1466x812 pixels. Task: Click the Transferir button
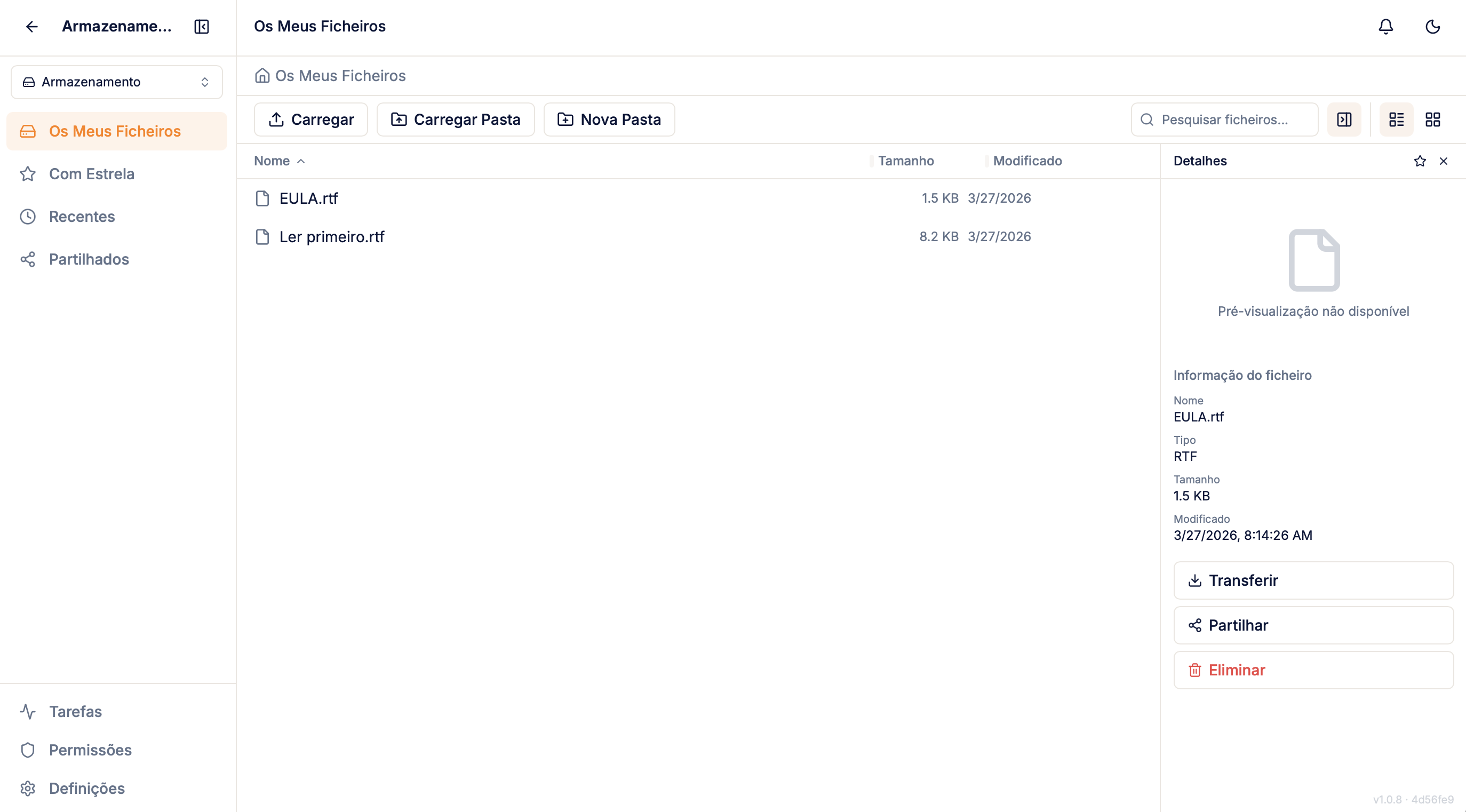1313,580
